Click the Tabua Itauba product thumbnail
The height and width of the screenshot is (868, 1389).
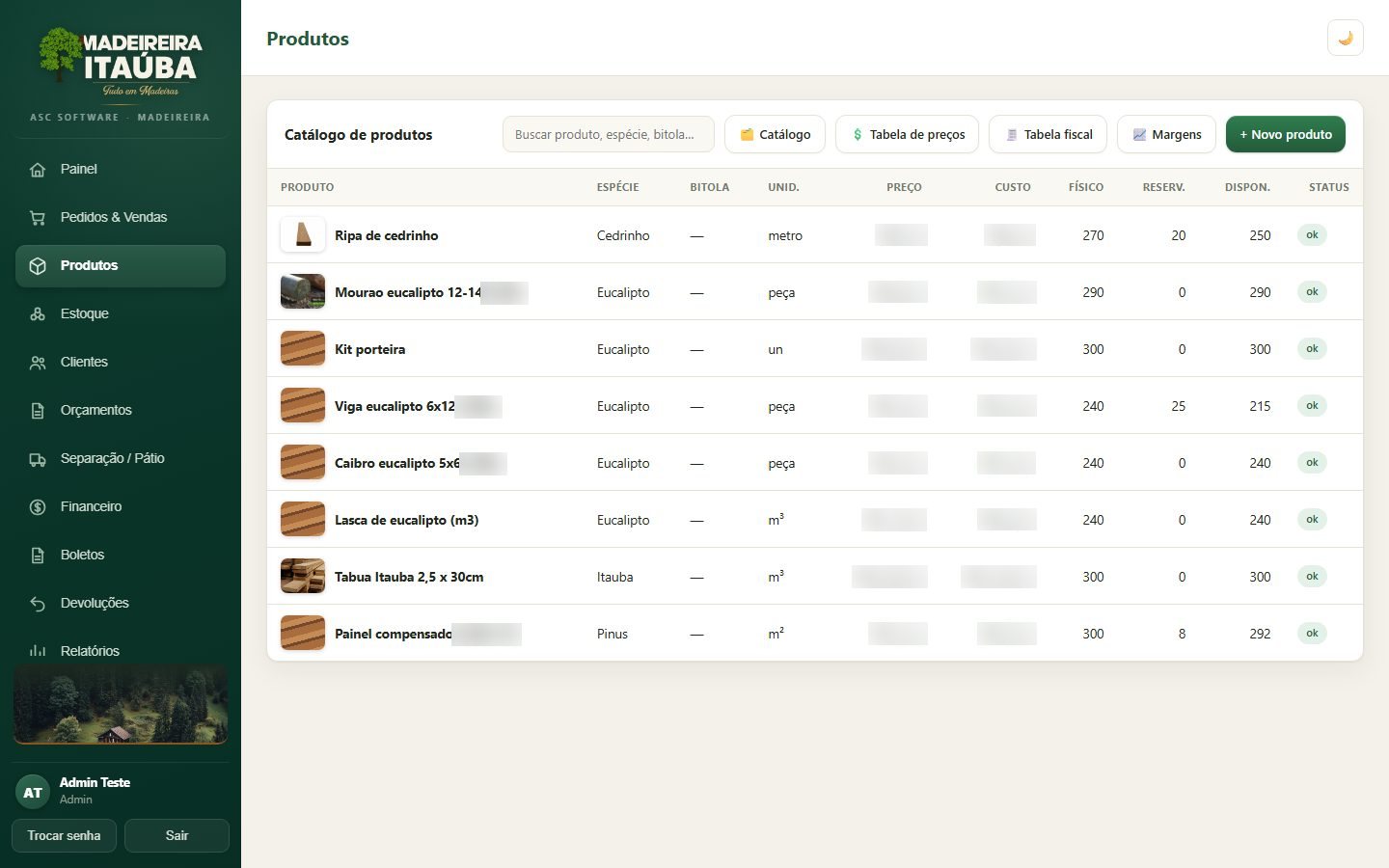coord(303,576)
